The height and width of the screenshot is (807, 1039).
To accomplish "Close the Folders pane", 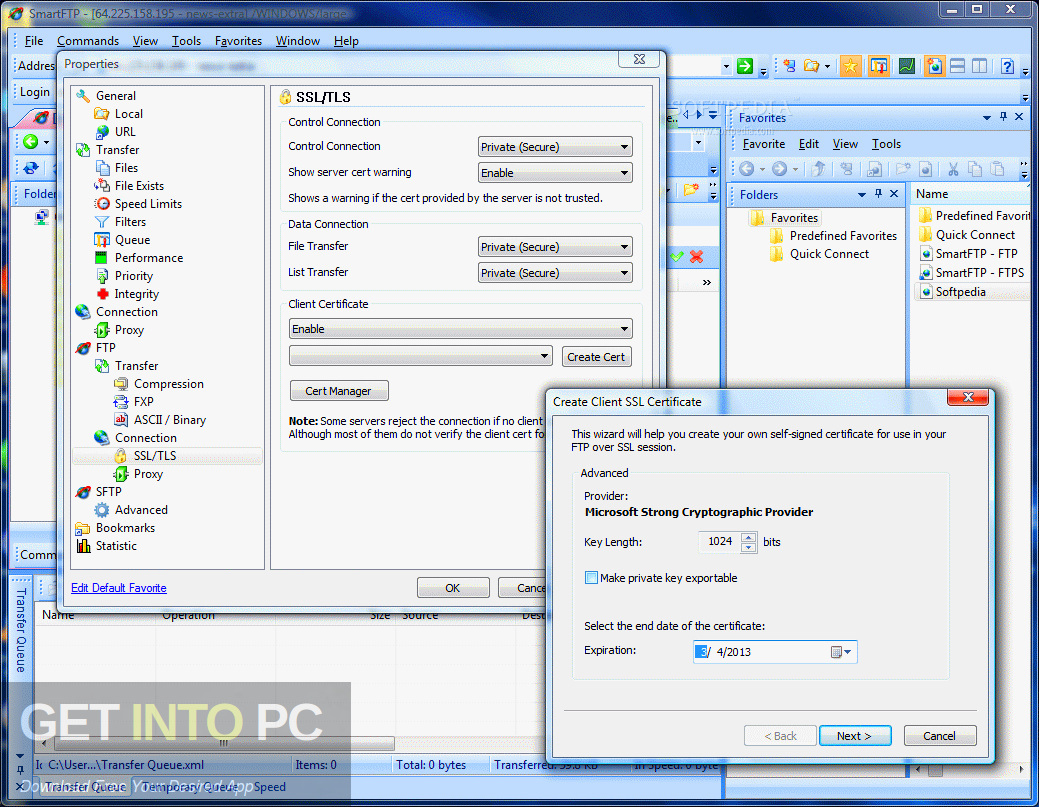I will tap(894, 193).
